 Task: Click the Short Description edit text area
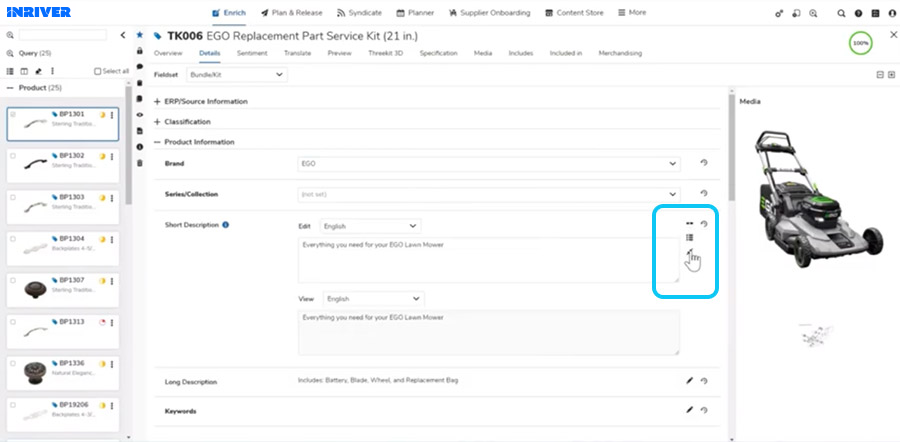[489, 261]
